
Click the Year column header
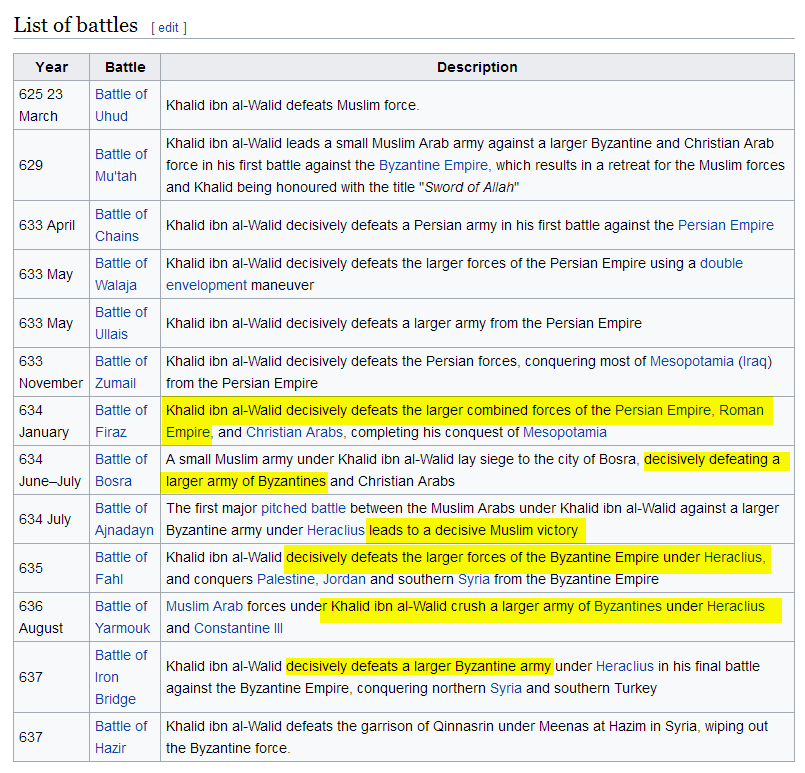pos(51,67)
